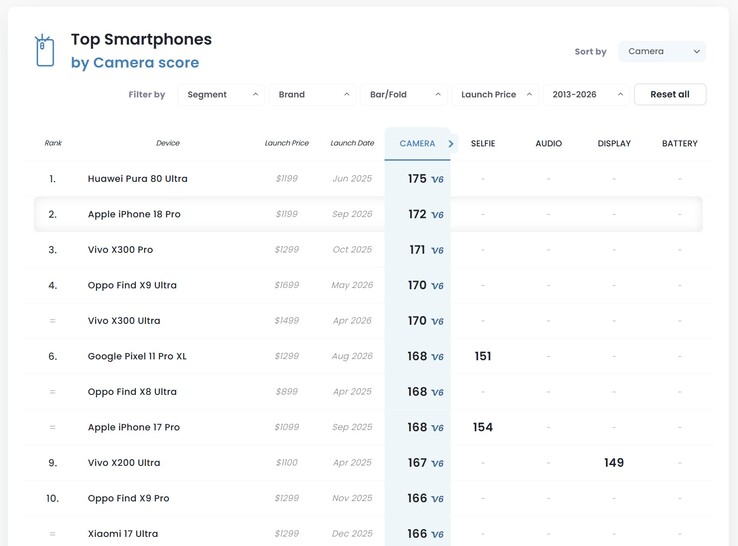The width and height of the screenshot is (738, 546).
Task: Click the Dec 2025 launch date of Xiaomi 17 Ultra
Action: (x=352, y=534)
